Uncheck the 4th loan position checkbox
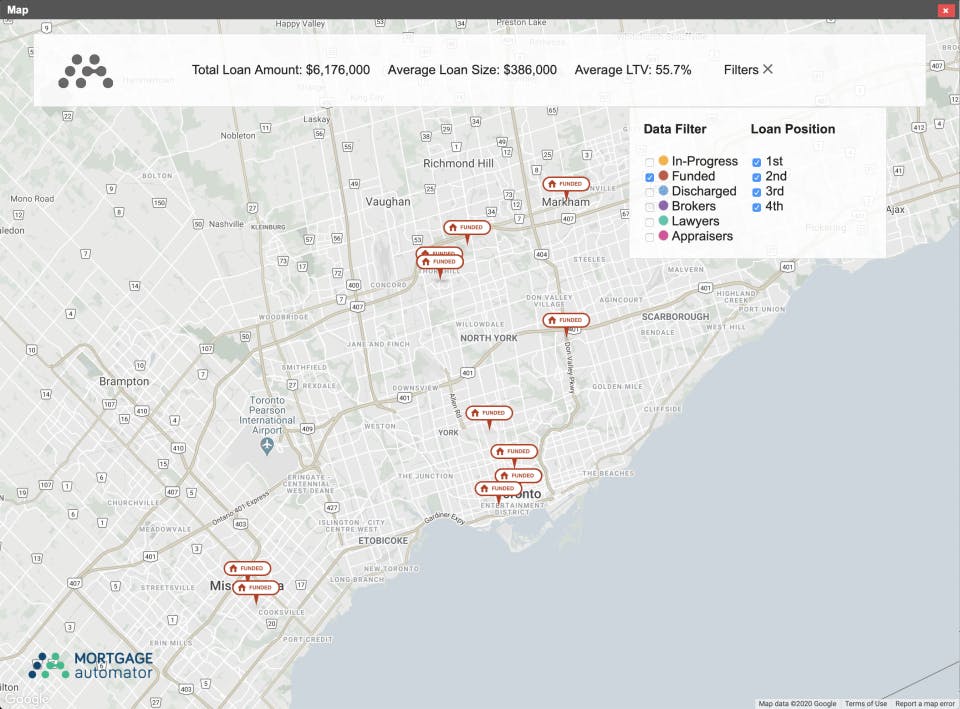 pos(757,207)
